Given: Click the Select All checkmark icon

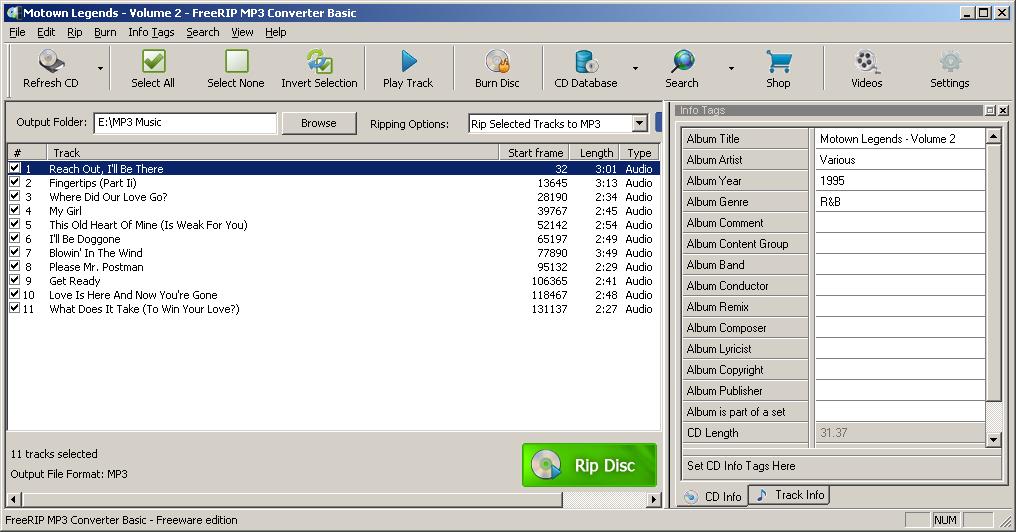Looking at the screenshot, I should click(153, 61).
